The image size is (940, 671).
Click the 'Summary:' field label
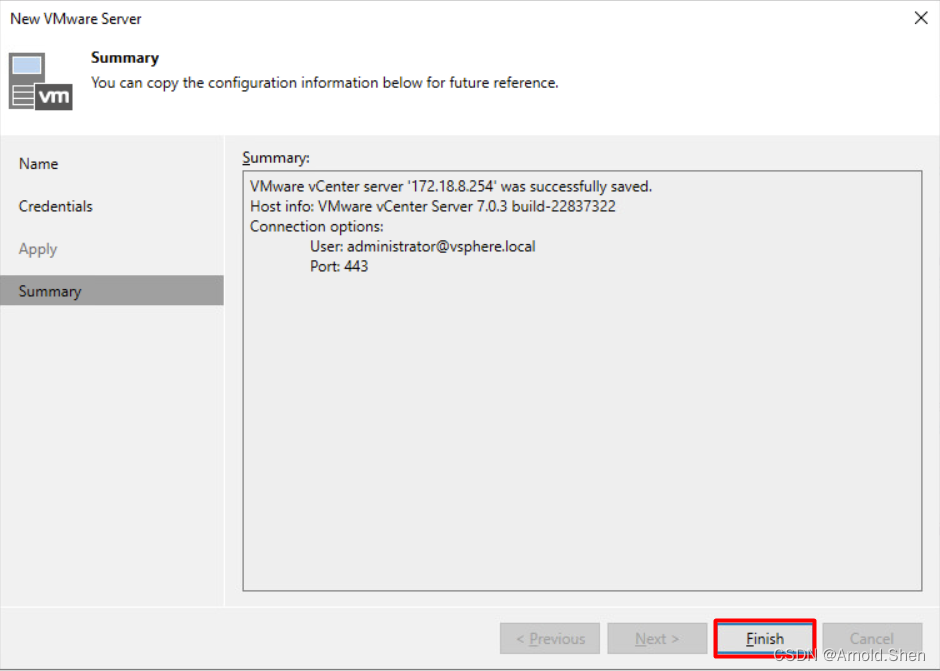276,158
